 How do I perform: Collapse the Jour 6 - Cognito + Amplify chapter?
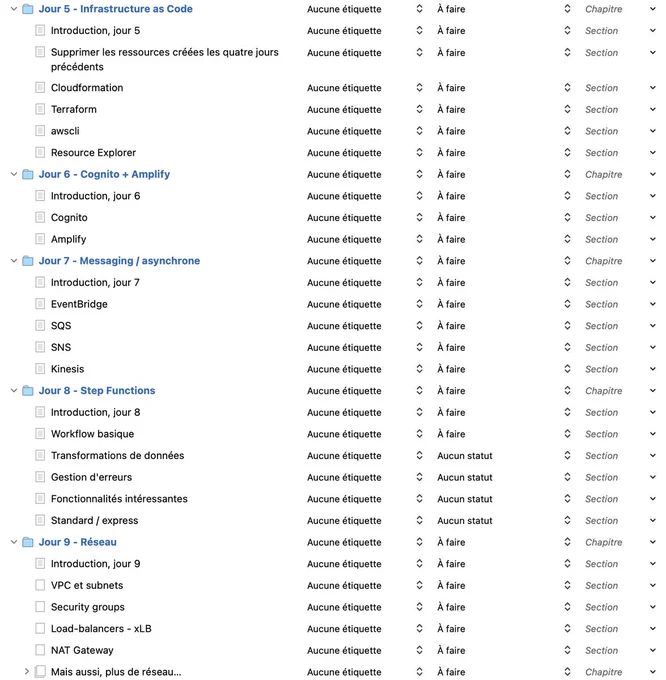[x=14, y=174]
